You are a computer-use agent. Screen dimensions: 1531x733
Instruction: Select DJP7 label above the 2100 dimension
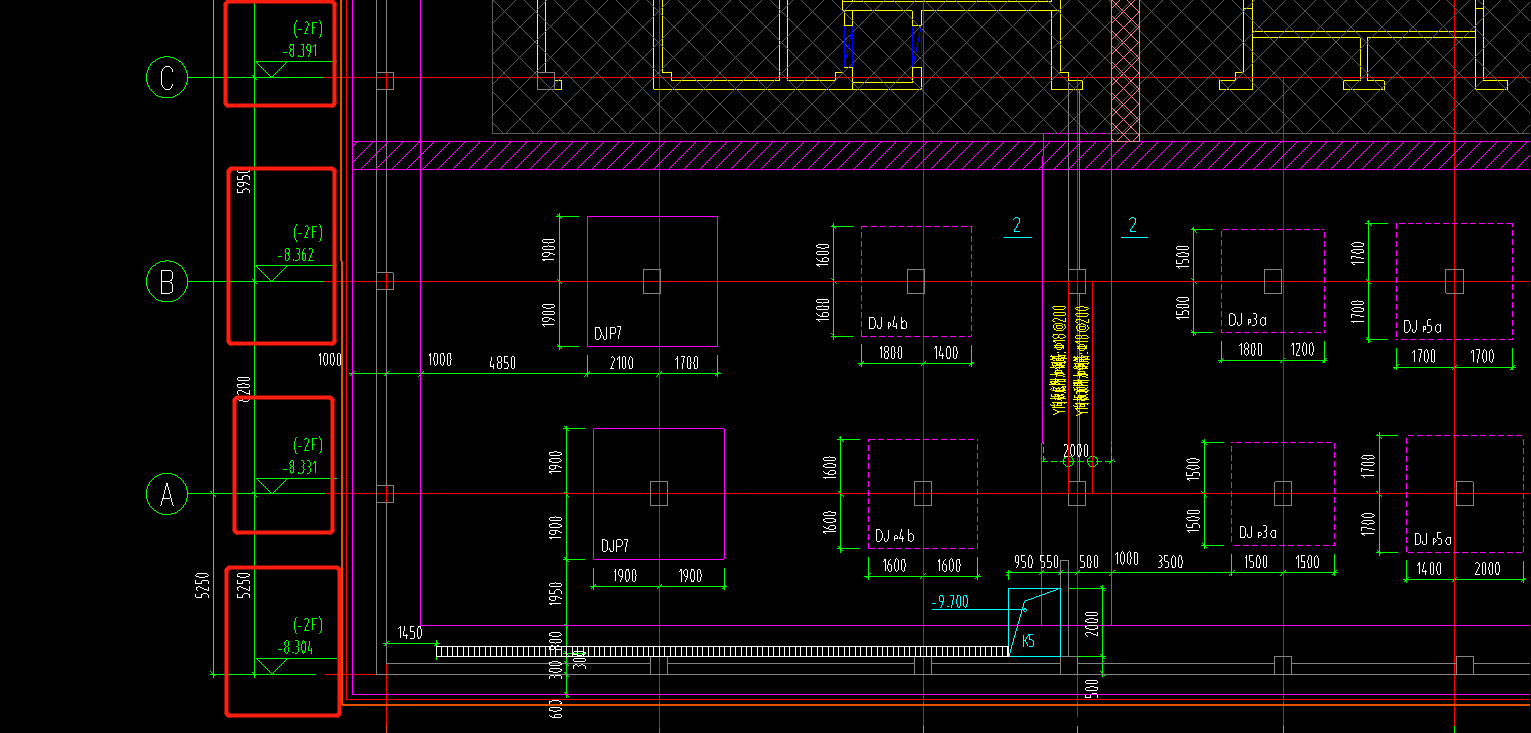(609, 334)
